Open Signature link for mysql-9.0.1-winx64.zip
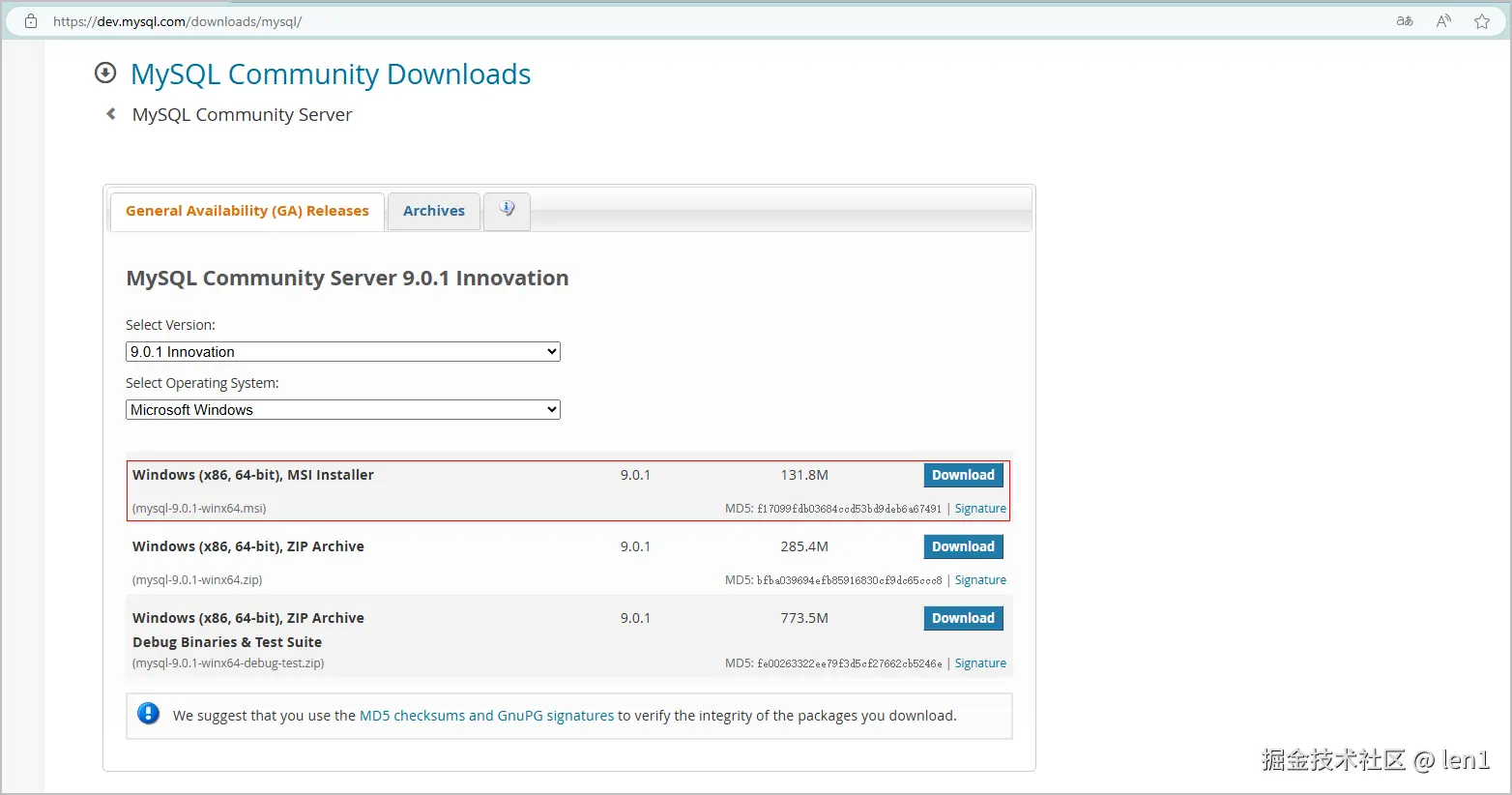This screenshot has width=1512, height=795. (x=980, y=580)
